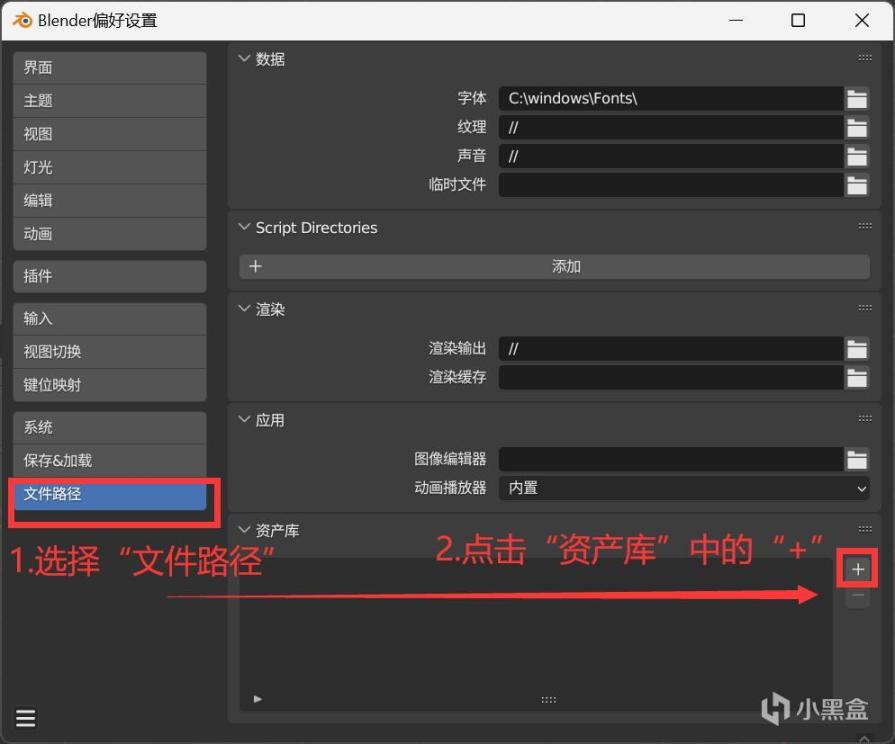Image resolution: width=895 pixels, height=744 pixels.
Task: Switch to the 动画 tab
Action: point(110,234)
